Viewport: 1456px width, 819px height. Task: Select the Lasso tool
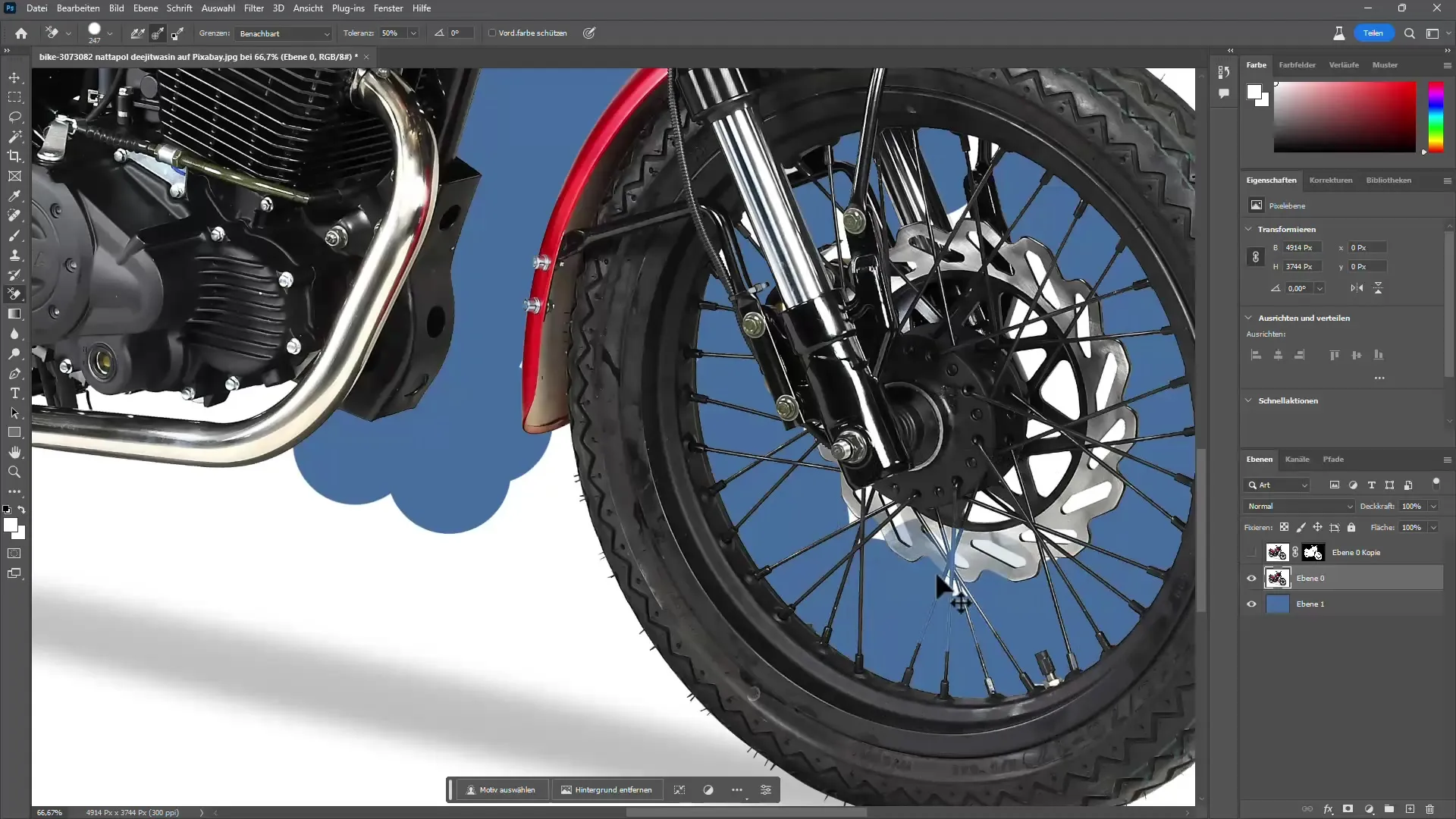pos(14,118)
